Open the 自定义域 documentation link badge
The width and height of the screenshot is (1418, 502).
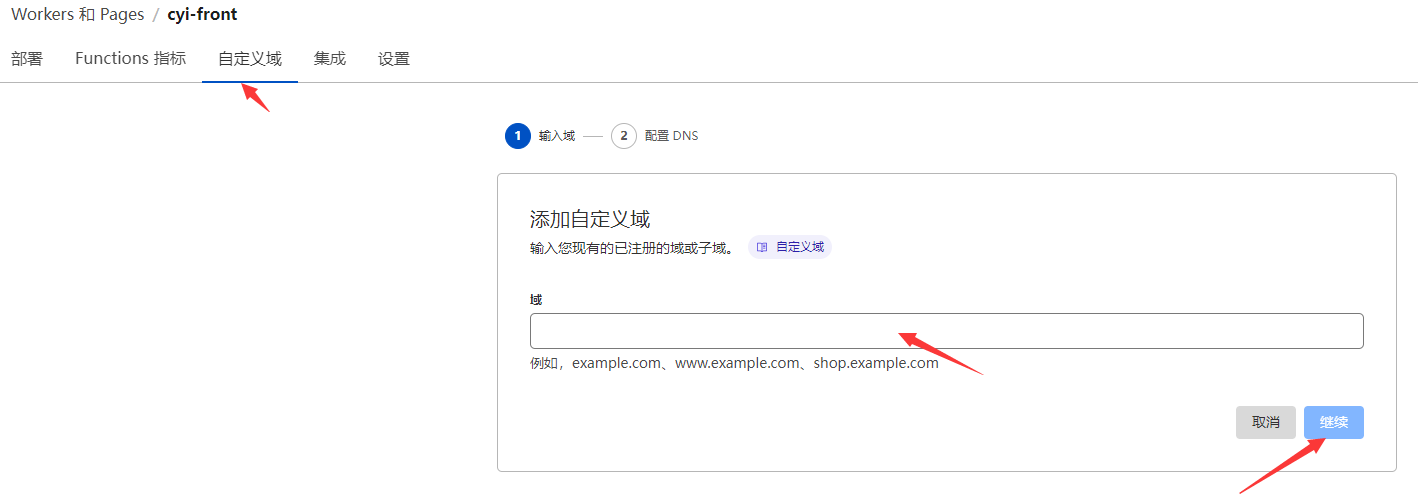(x=790, y=247)
